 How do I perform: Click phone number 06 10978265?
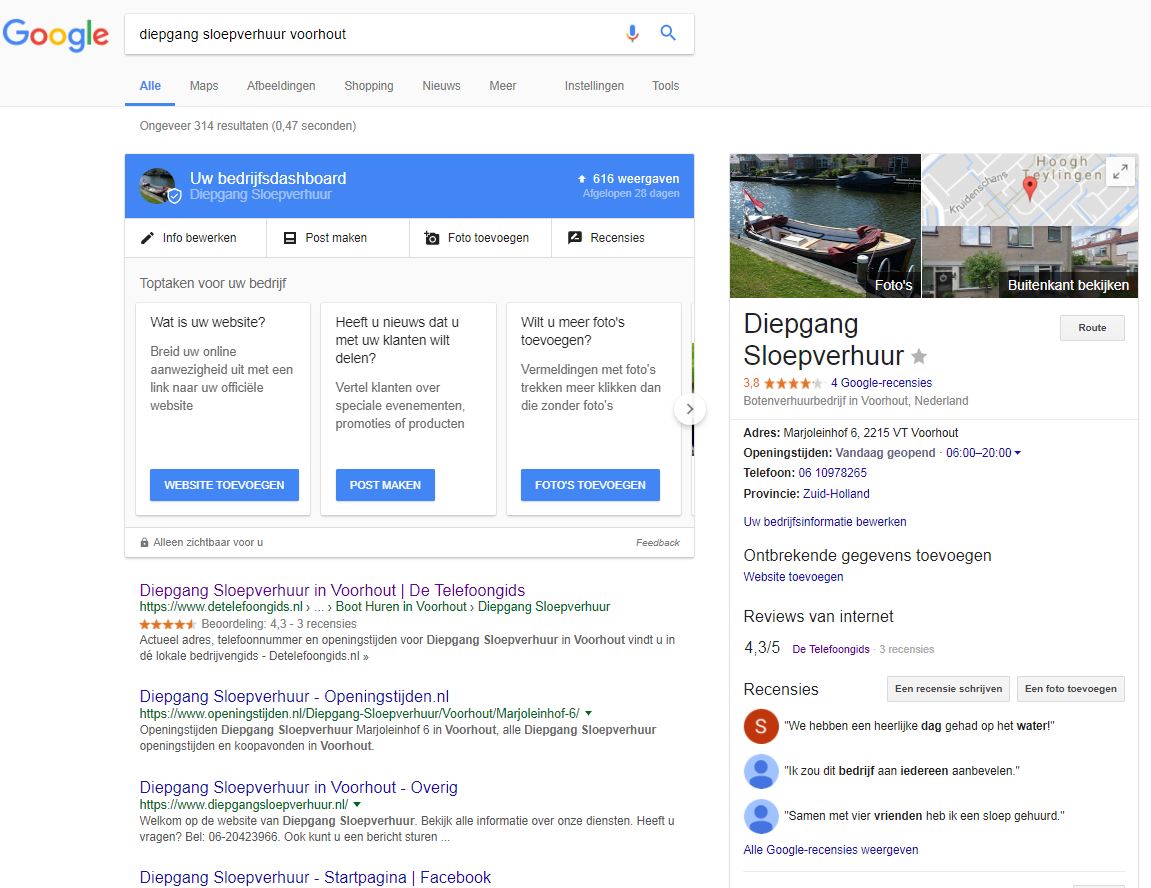click(832, 473)
